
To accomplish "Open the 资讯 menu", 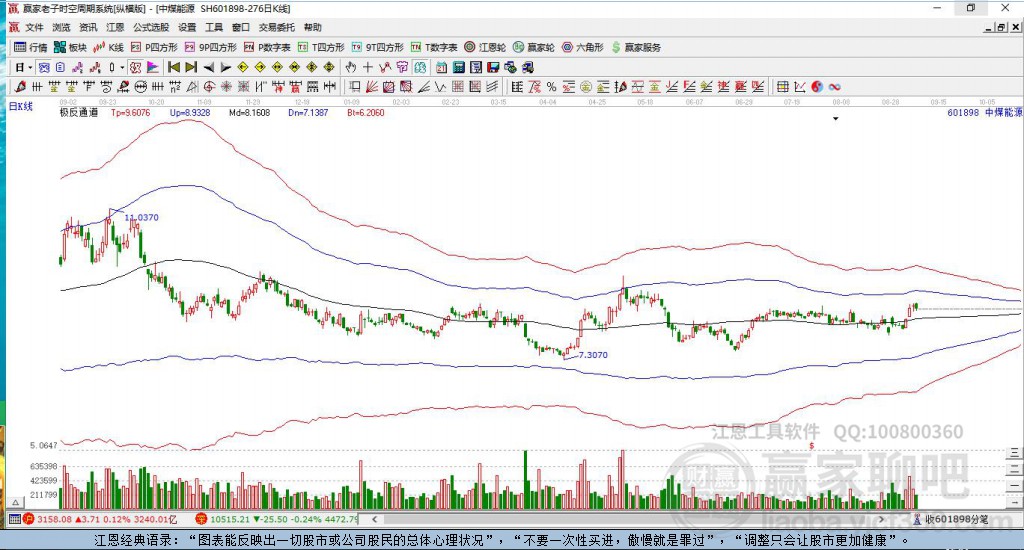I will click(x=88, y=27).
